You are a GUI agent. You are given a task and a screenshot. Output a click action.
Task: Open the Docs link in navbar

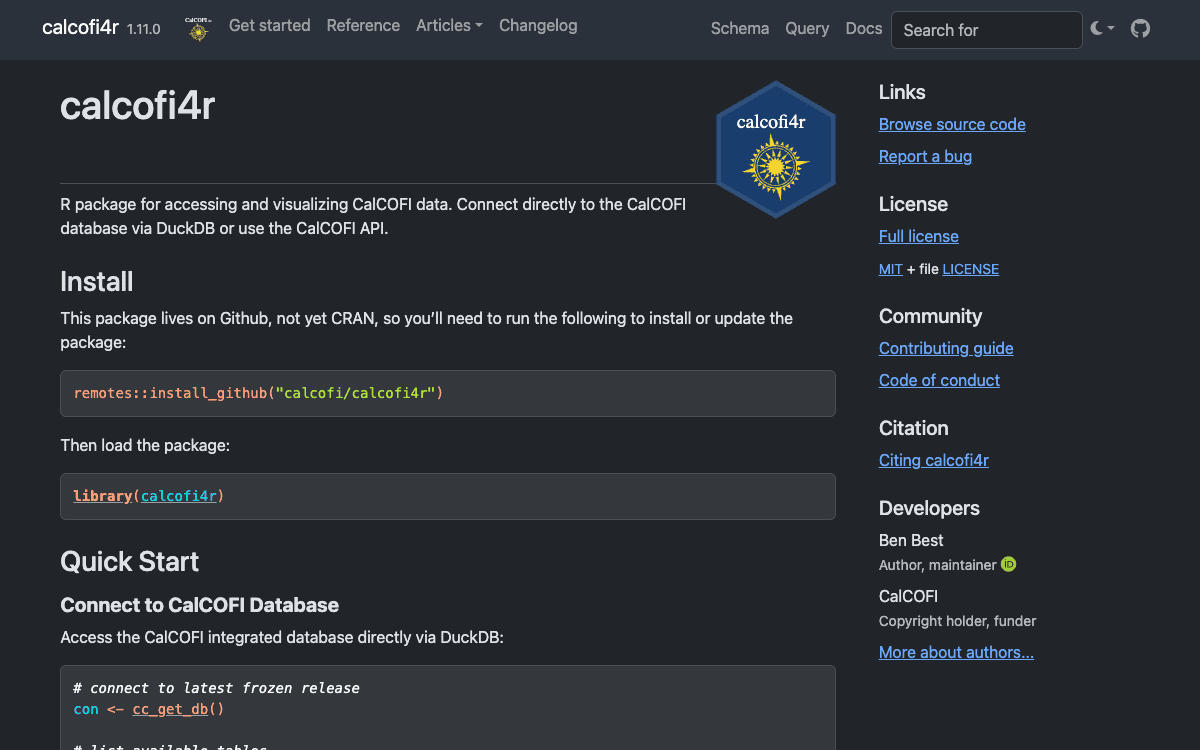[864, 29]
